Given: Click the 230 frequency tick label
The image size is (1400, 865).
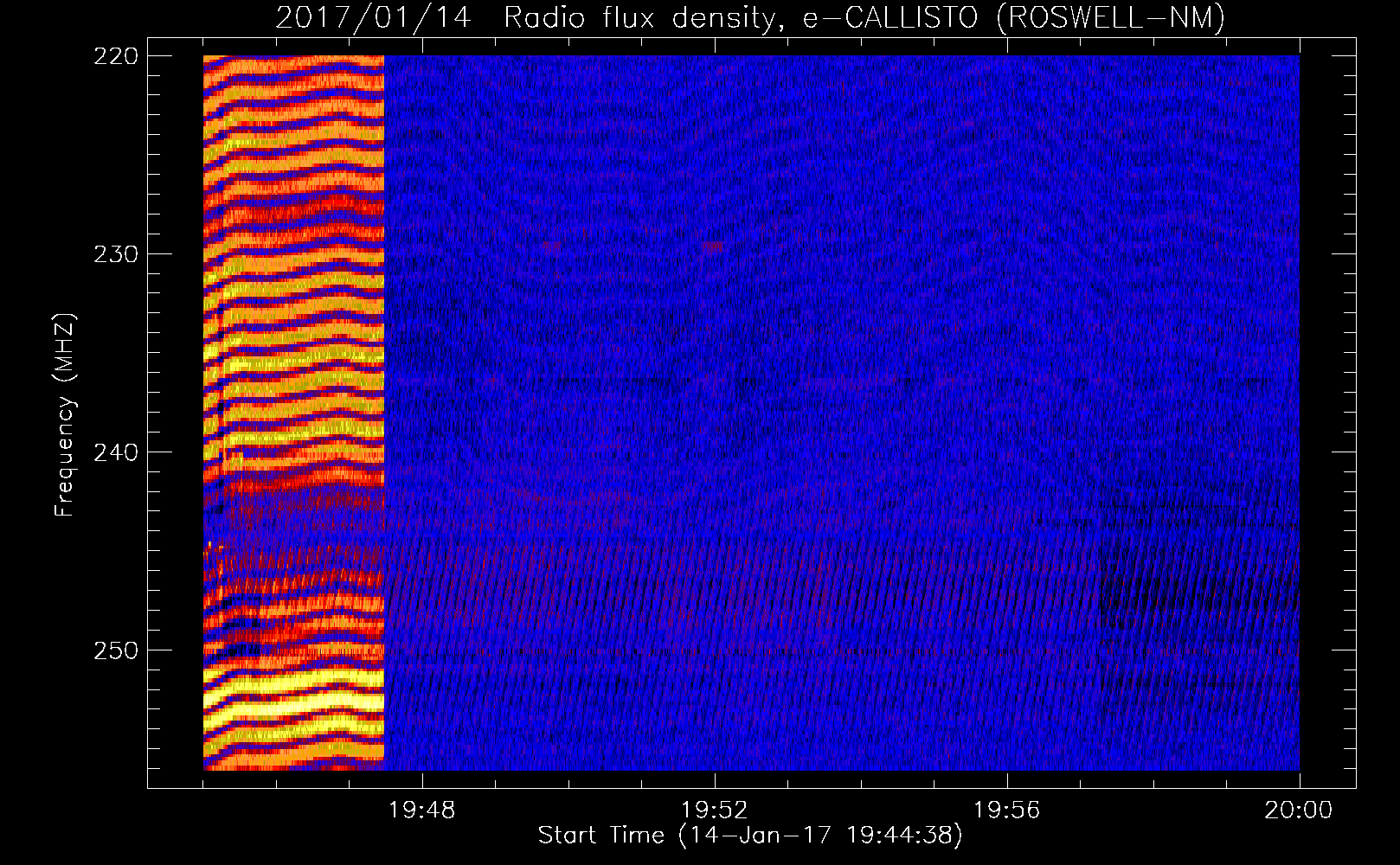Looking at the screenshot, I should (x=116, y=254).
